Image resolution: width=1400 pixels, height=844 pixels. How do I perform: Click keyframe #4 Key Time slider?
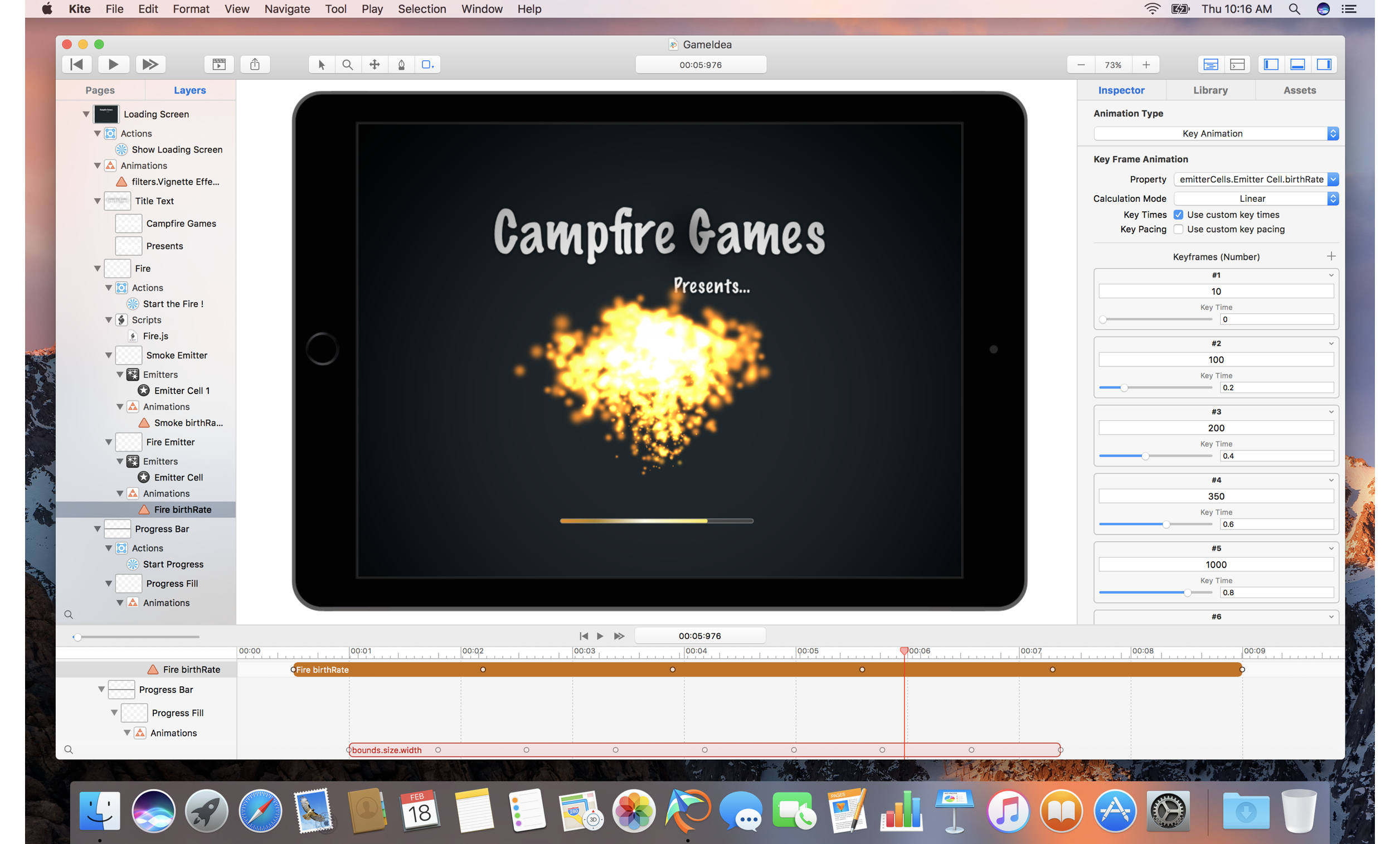tap(1166, 524)
